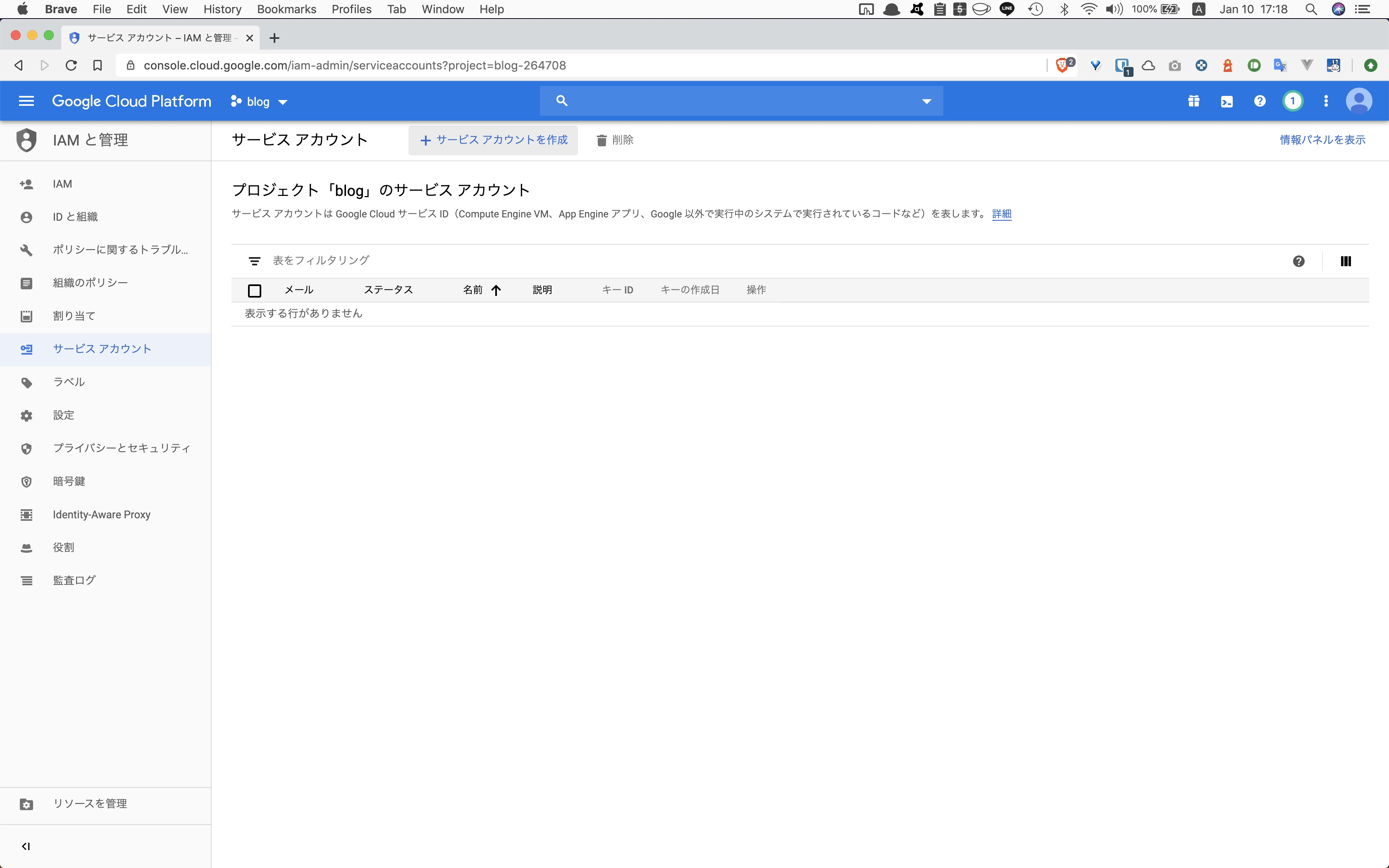This screenshot has height=868, width=1389.
Task: Select 暗号鍵 in the IAM sidebar
Action: (69, 481)
